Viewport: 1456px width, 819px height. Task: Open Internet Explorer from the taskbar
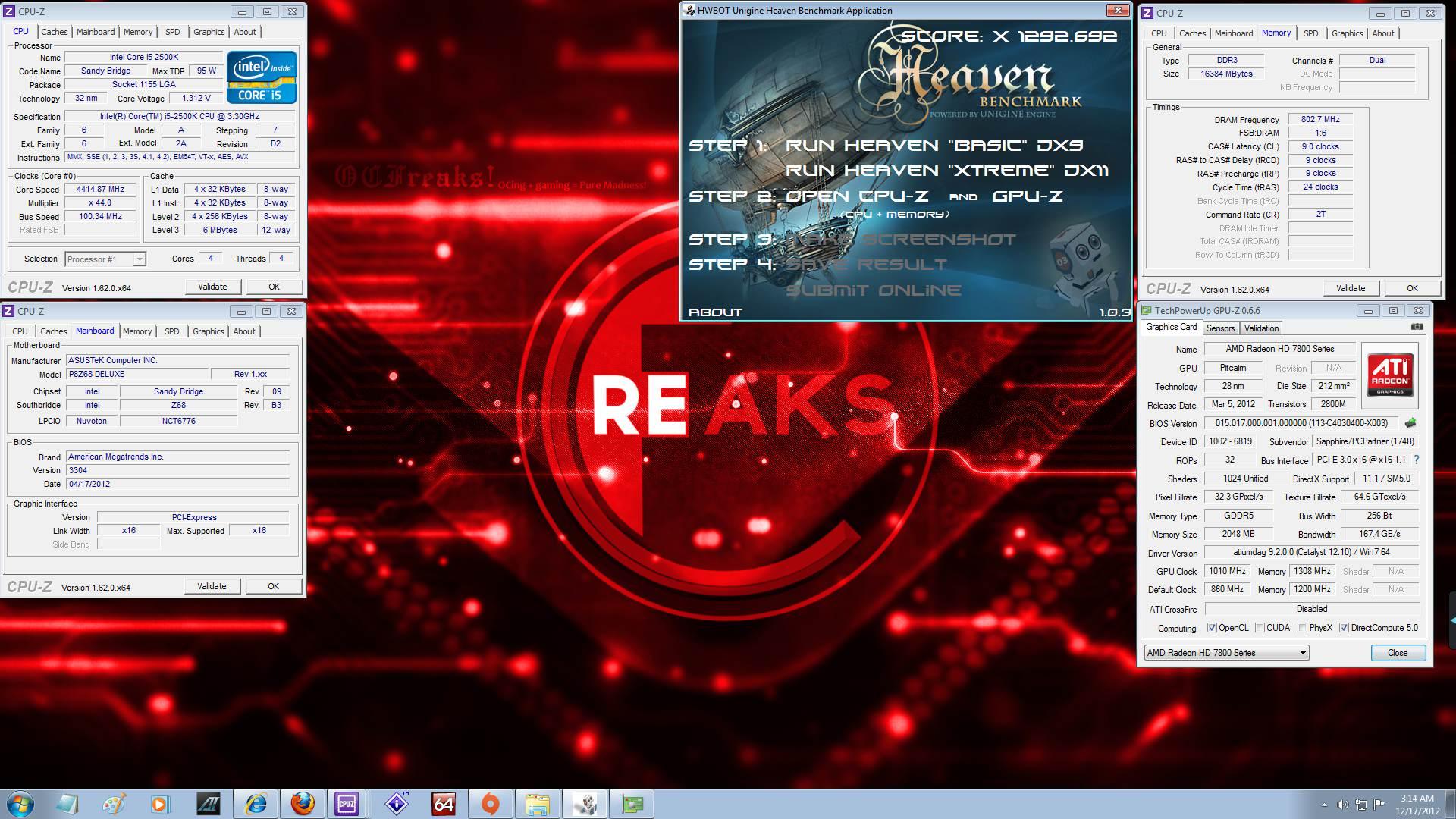pos(256,804)
